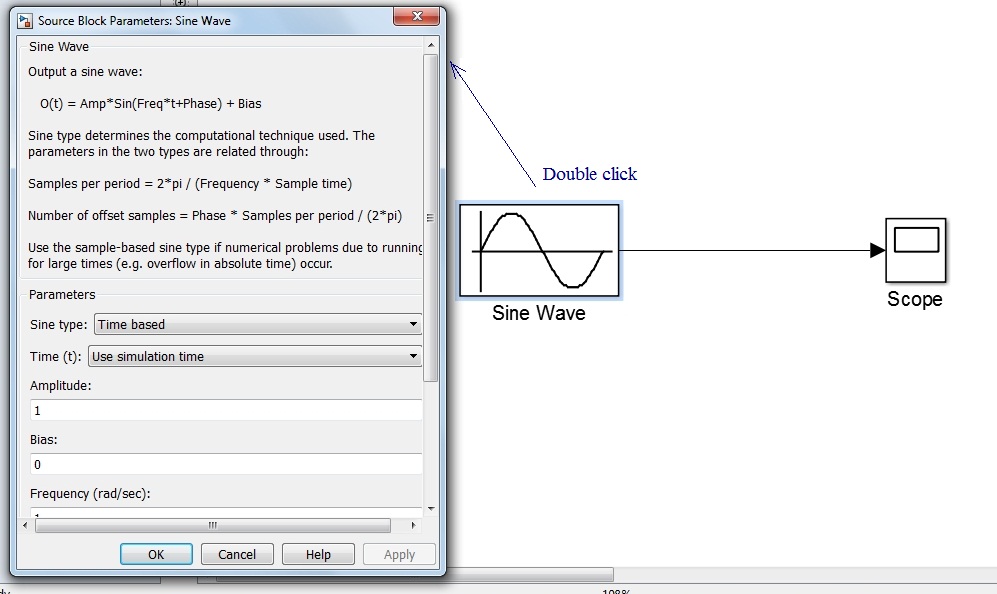Image resolution: width=997 pixels, height=594 pixels.
Task: Select the Sine Wave block on canvas
Action: tap(539, 250)
